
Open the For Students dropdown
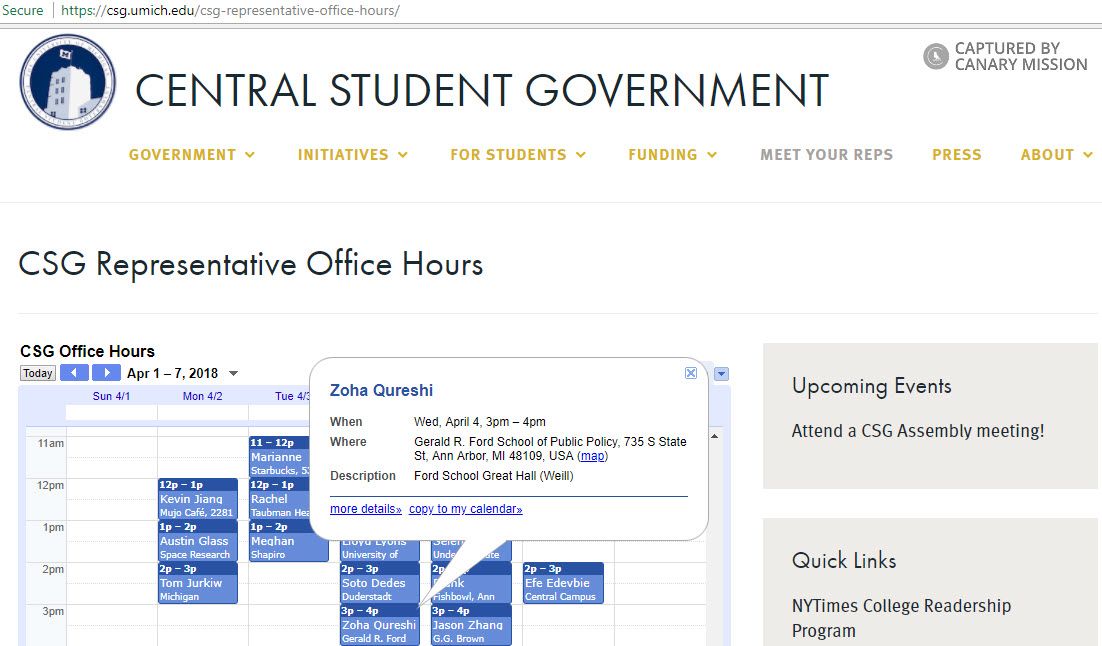518,155
